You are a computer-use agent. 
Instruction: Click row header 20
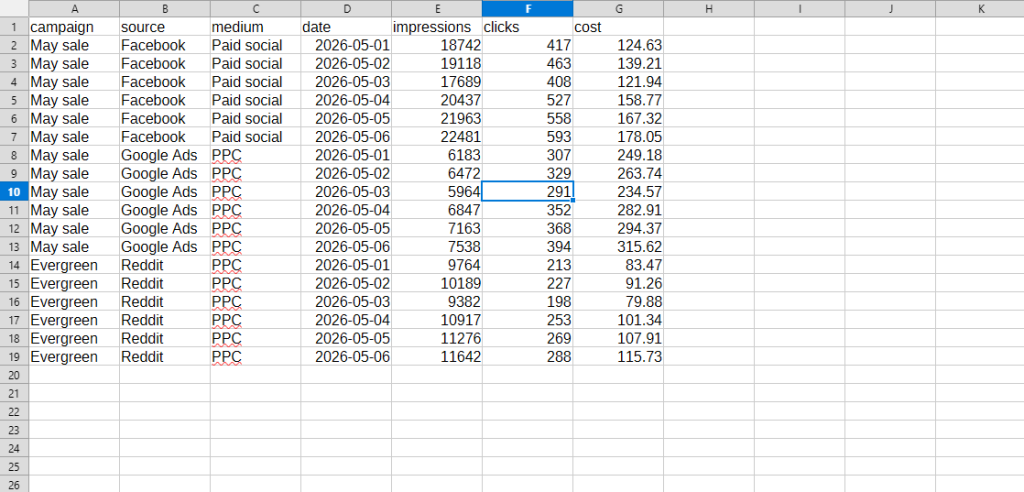tap(14, 375)
